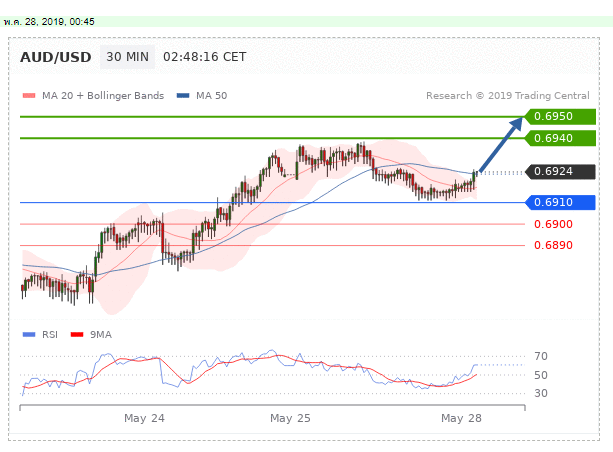
Task: Click the MA 20 + Bollinger Bands label
Action: click(x=103, y=96)
